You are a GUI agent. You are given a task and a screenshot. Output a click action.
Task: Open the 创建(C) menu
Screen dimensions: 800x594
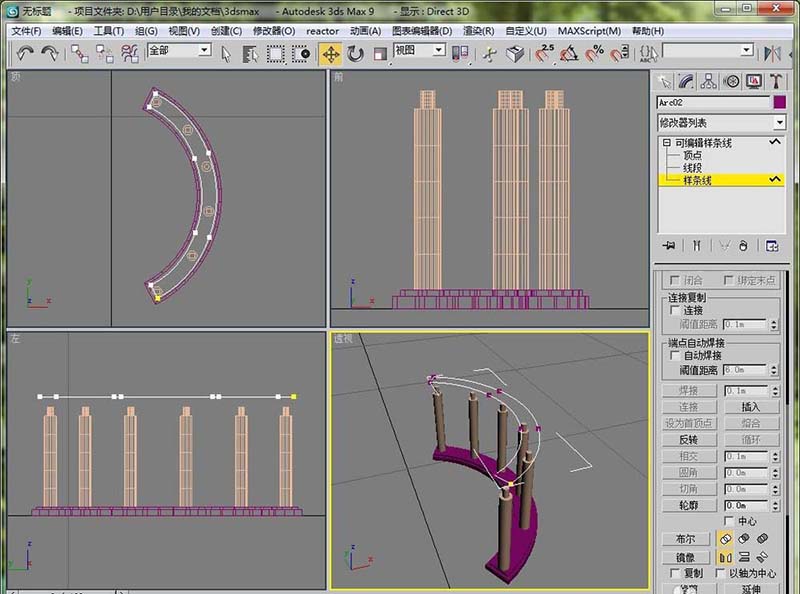point(227,31)
